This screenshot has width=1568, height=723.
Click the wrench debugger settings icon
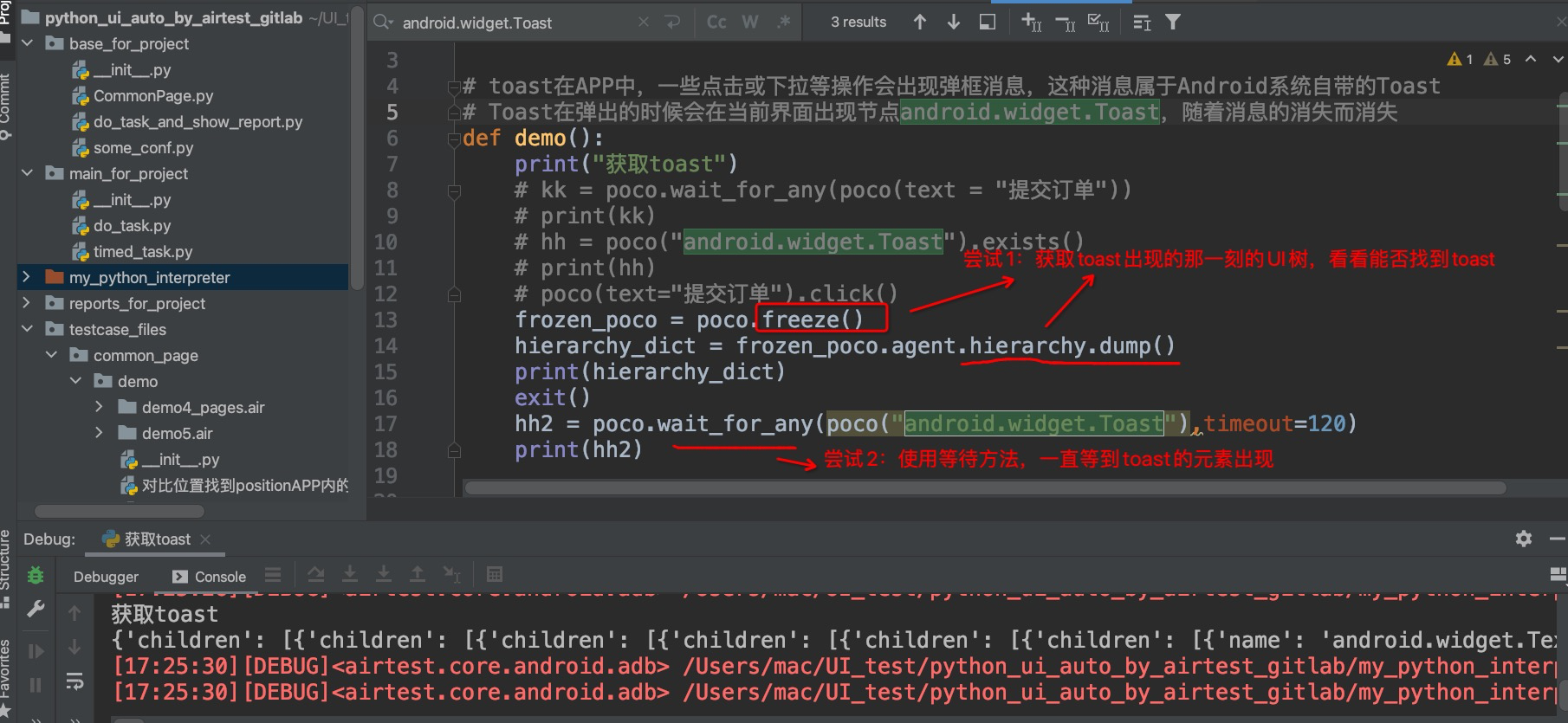click(36, 610)
